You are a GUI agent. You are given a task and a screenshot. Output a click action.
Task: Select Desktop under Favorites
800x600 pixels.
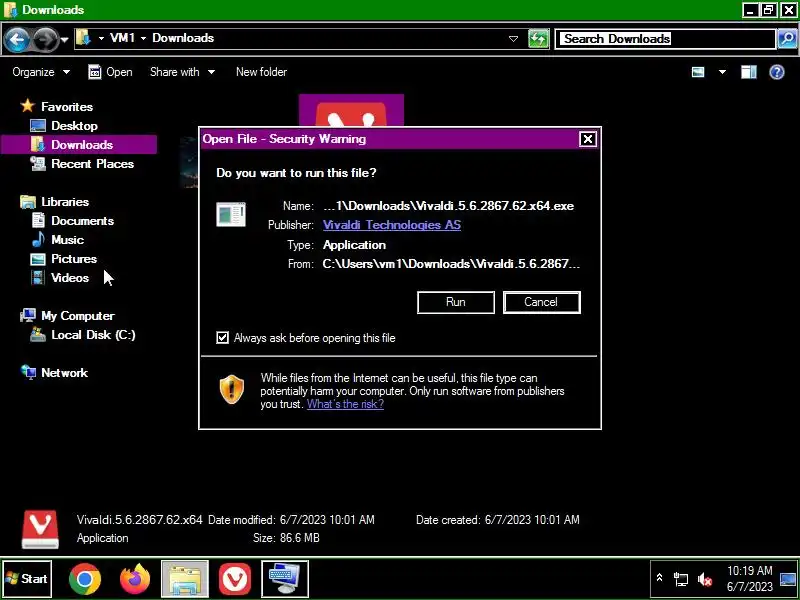tap(74, 126)
